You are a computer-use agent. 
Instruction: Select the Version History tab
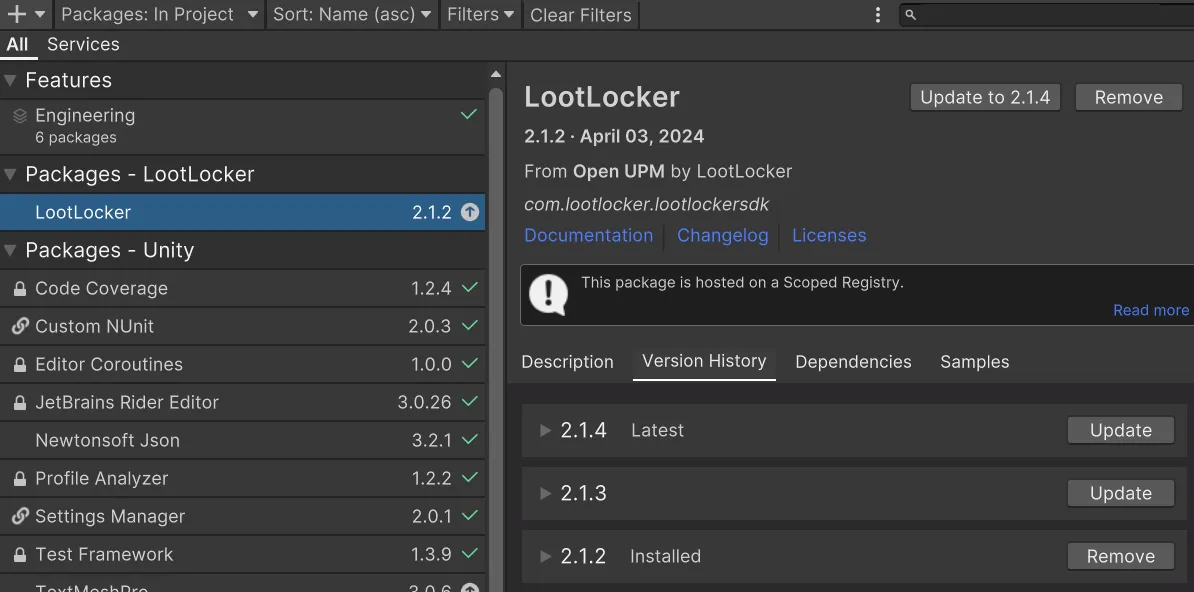[704, 361]
